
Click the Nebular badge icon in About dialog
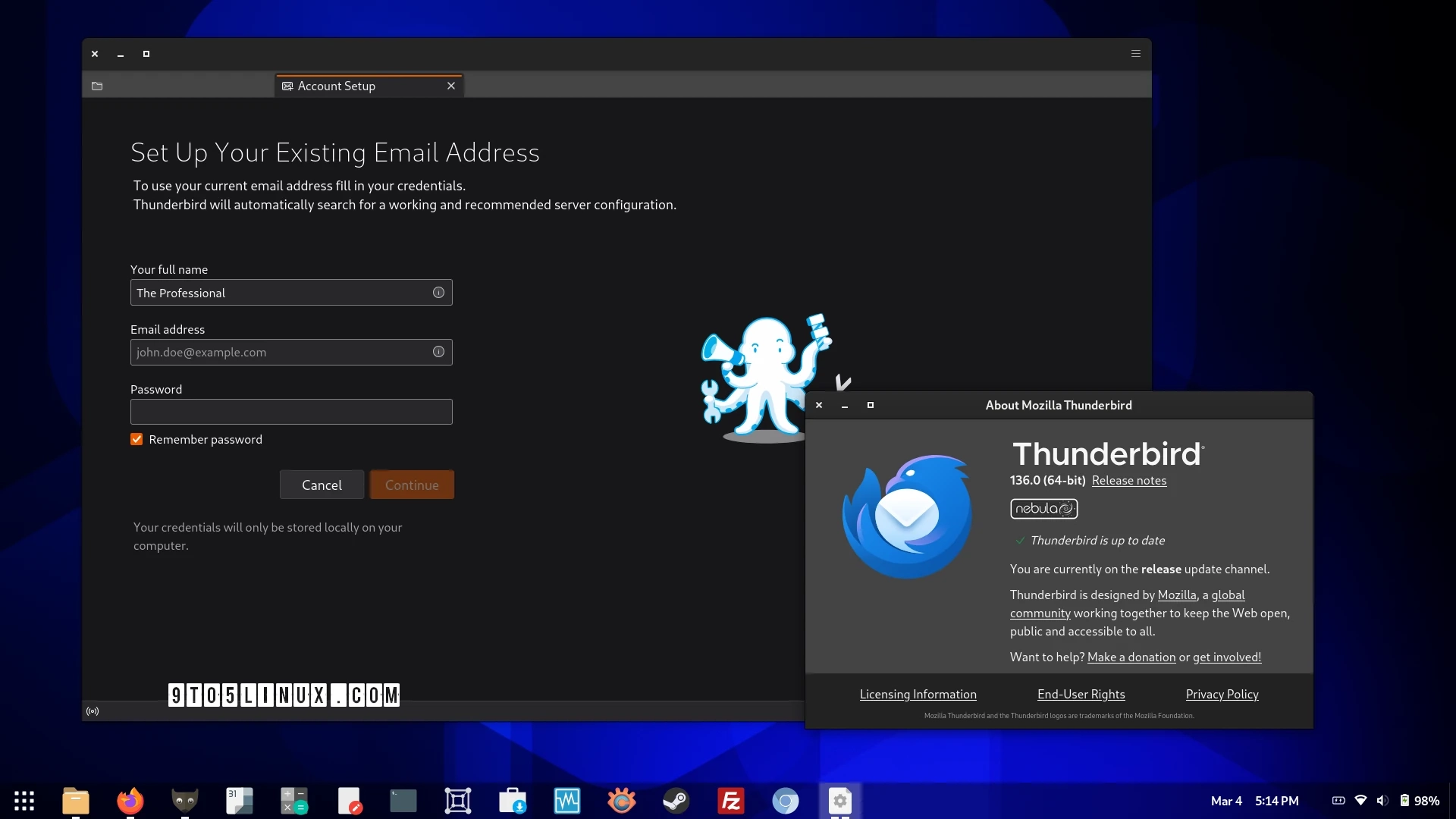(x=1044, y=509)
